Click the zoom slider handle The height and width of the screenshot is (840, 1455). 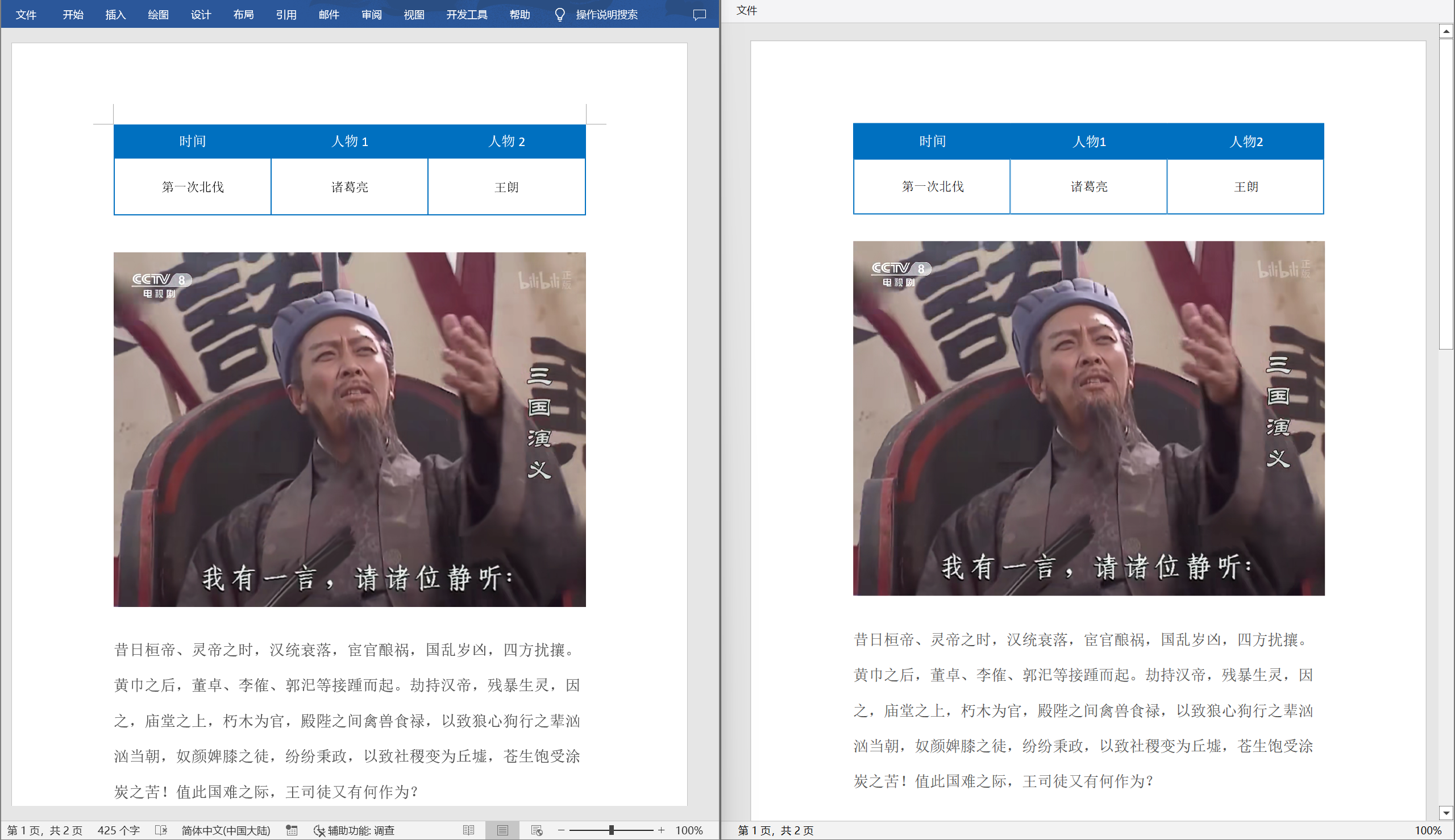pyautogui.click(x=611, y=830)
